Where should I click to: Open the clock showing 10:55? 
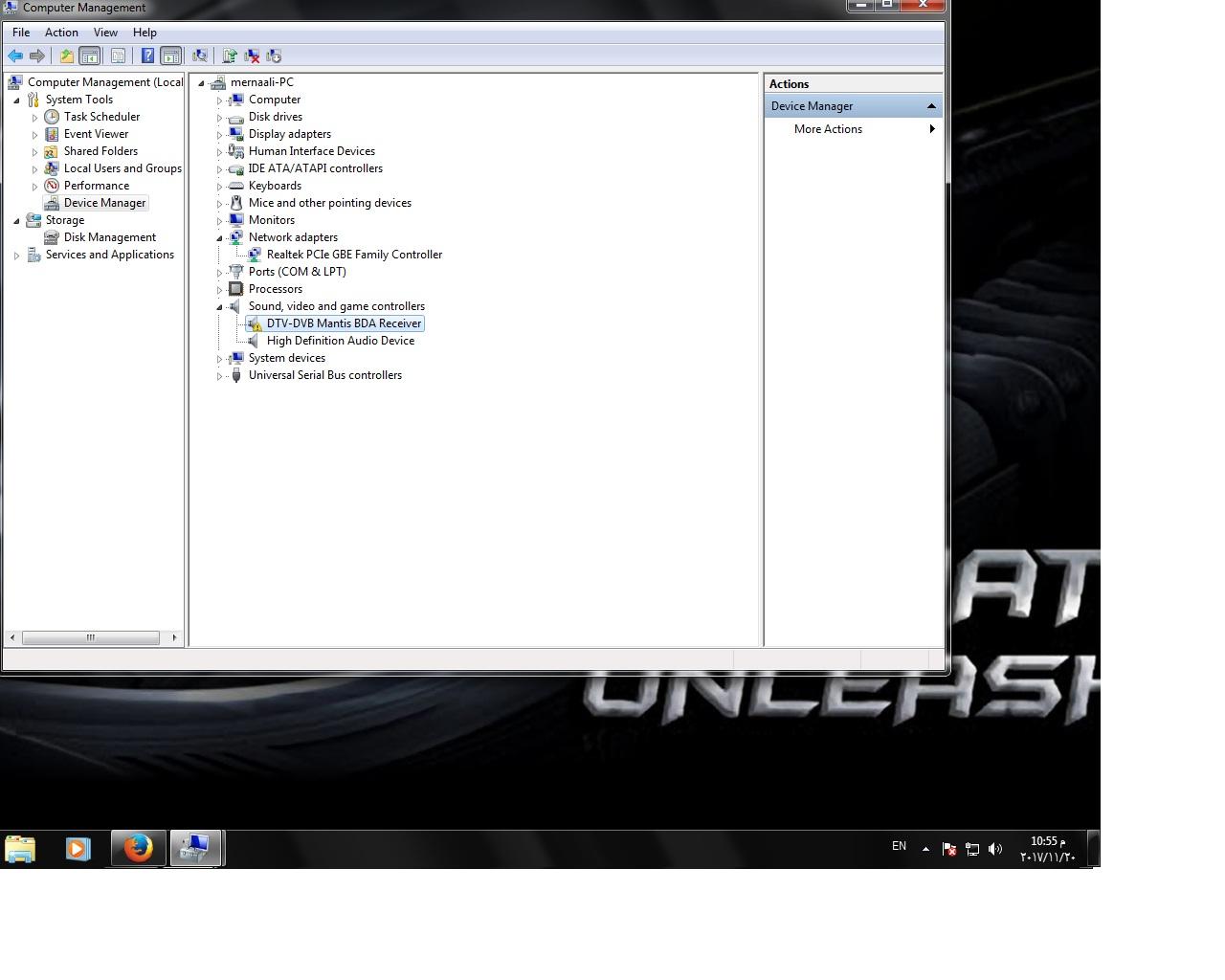(x=1047, y=849)
